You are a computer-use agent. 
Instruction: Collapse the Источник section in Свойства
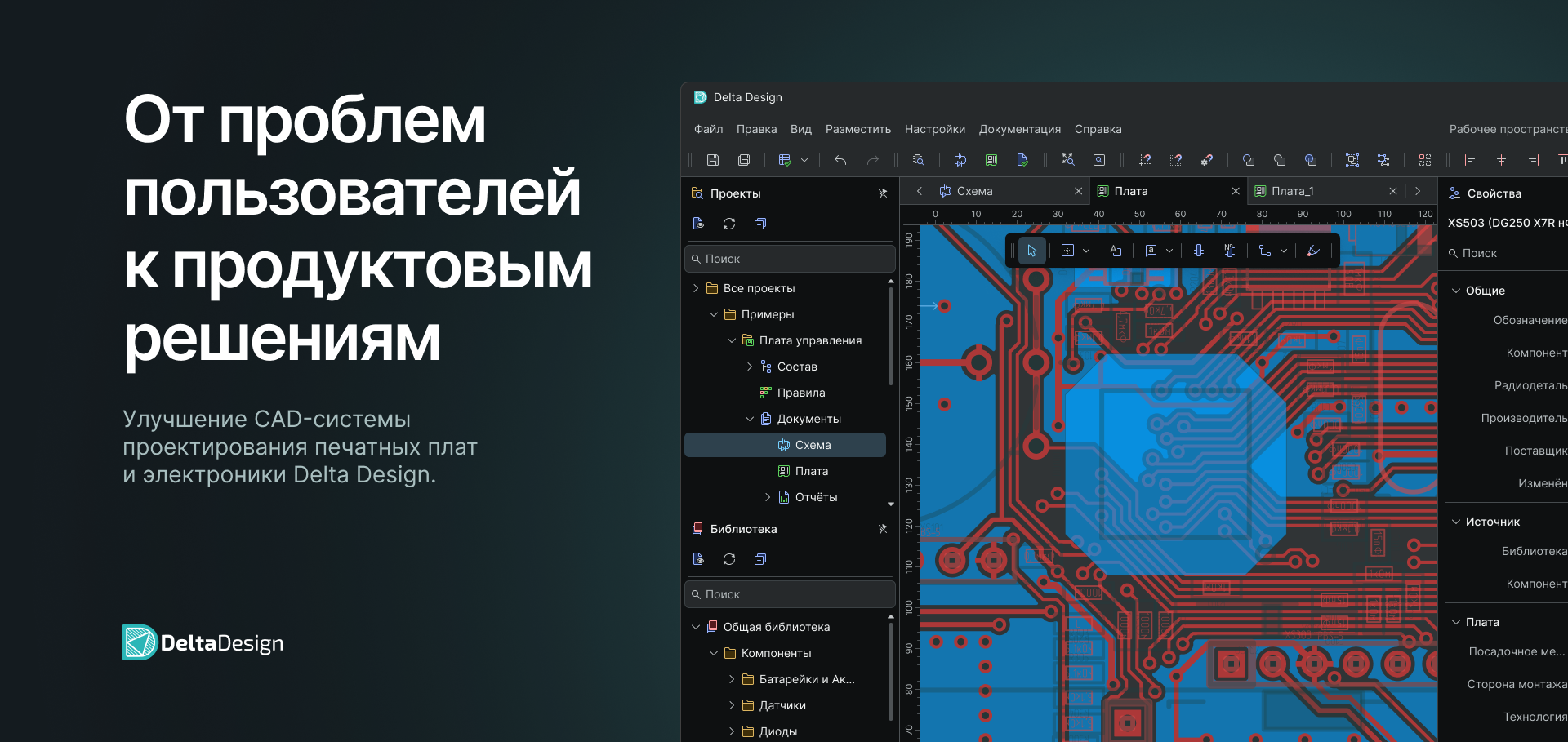(1456, 522)
